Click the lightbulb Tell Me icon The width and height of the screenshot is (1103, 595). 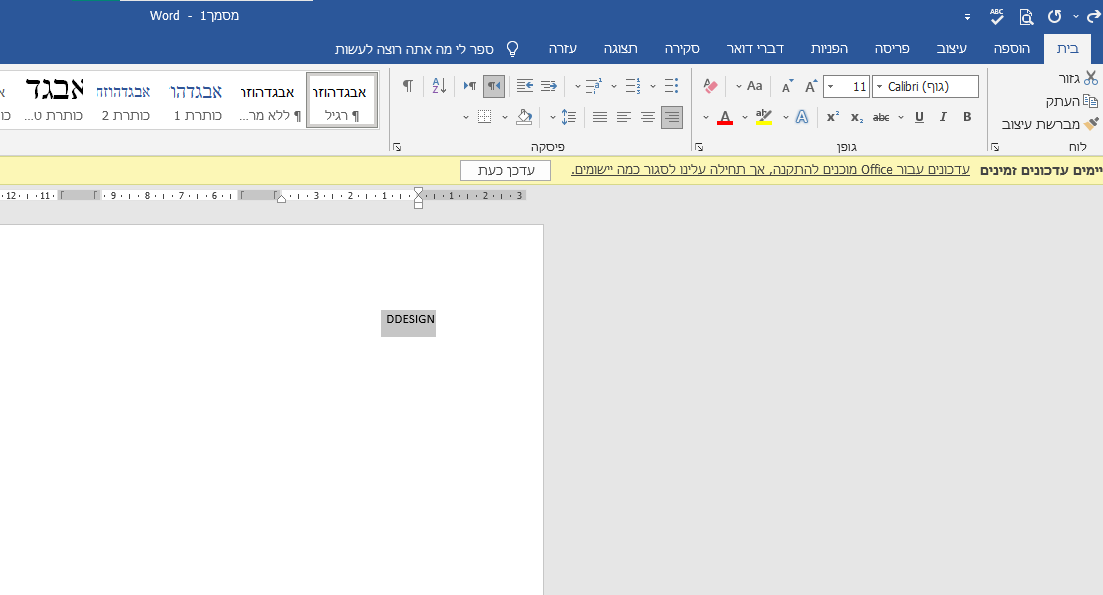(x=513, y=49)
